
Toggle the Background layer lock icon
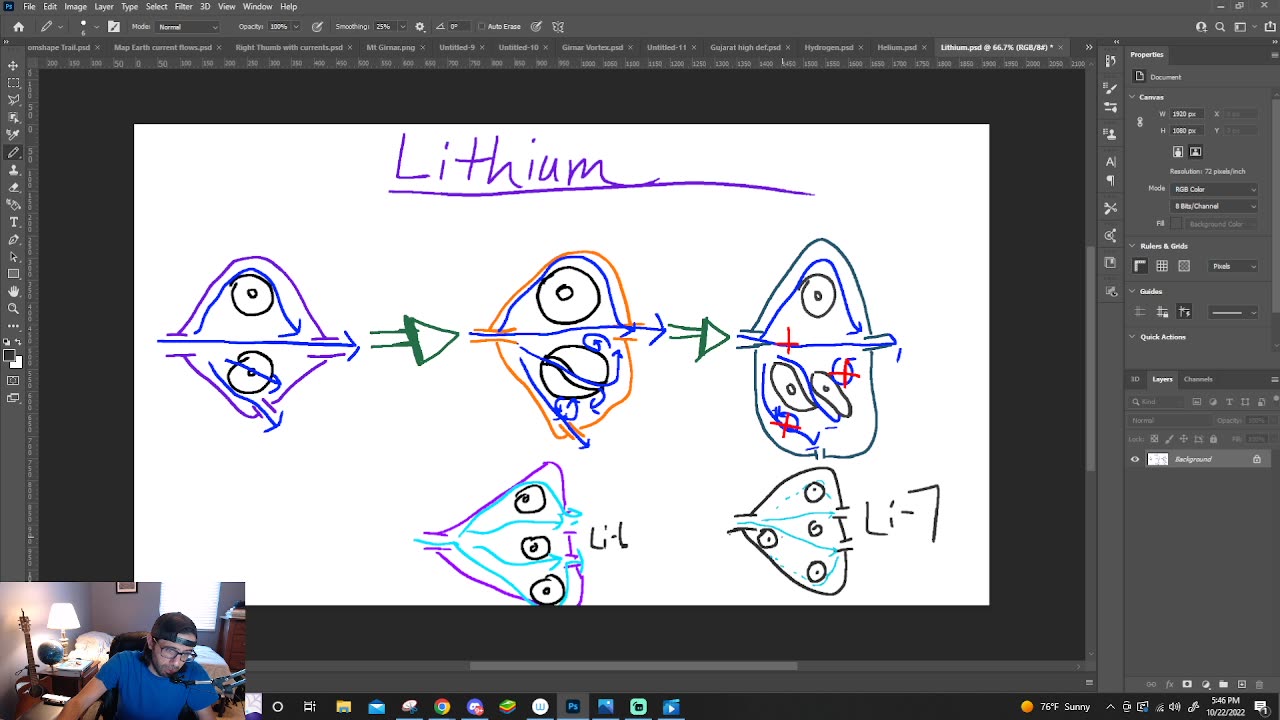pos(1257,459)
